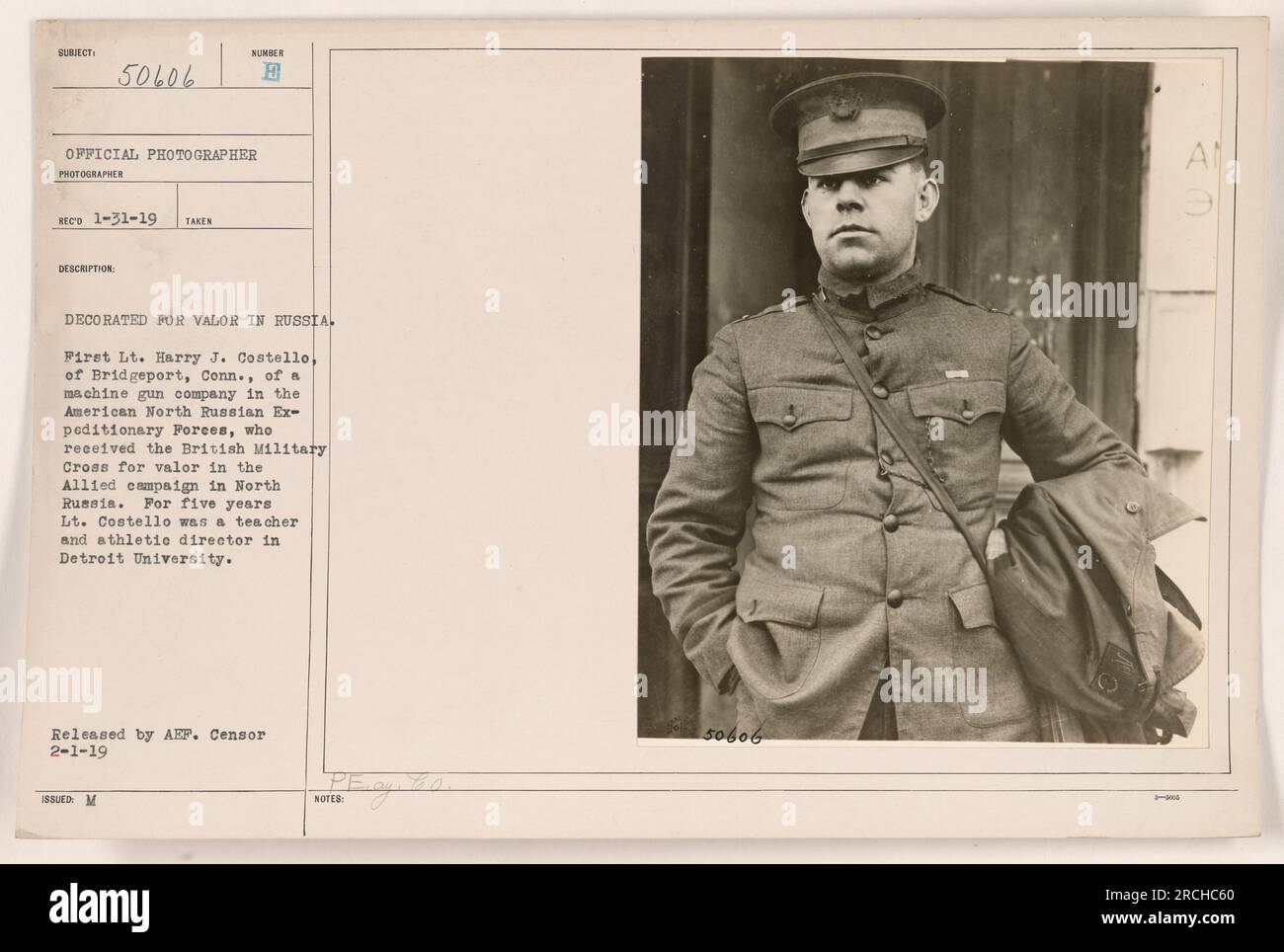Click the "DESCRIPTION:" label

click(86, 268)
